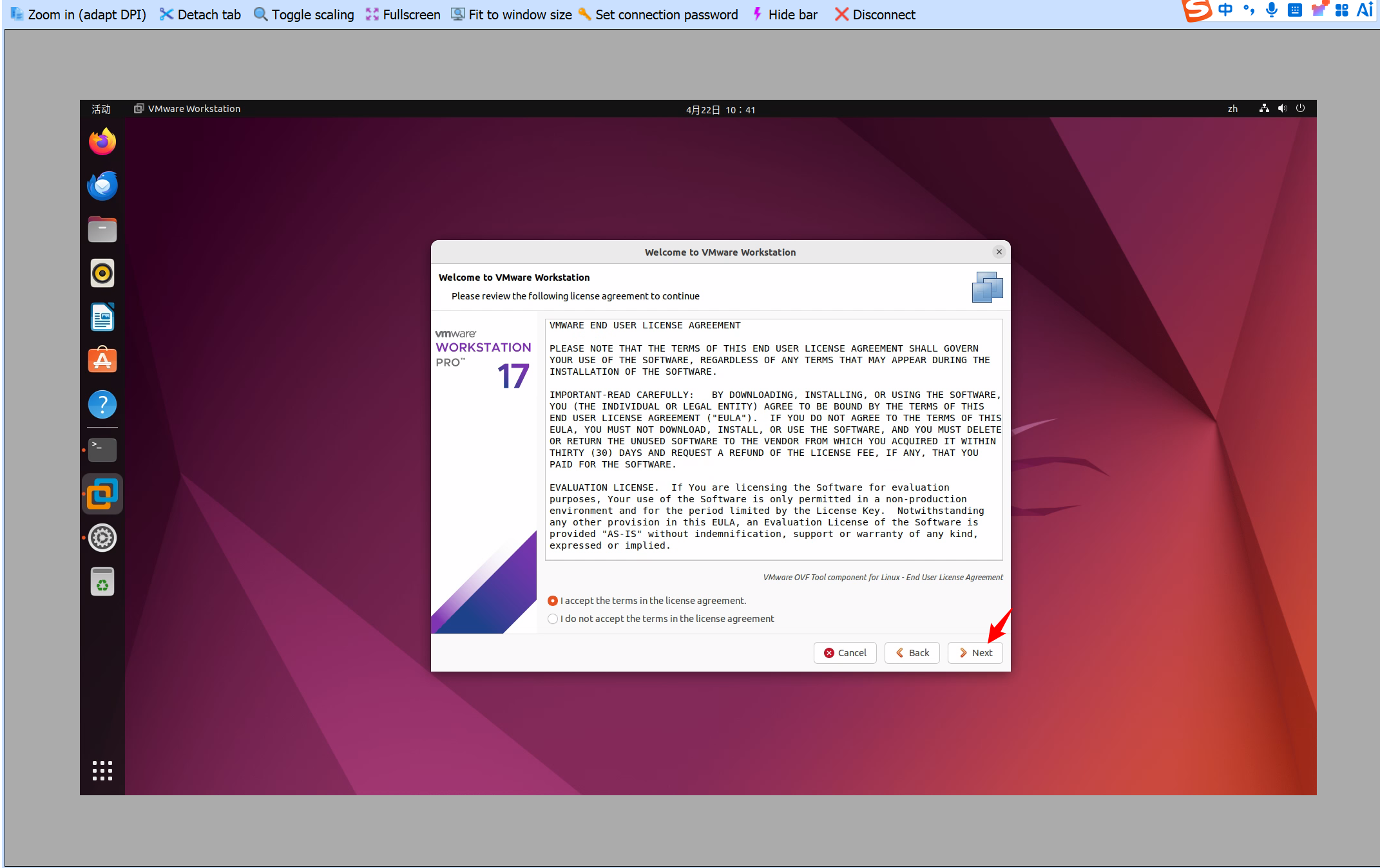Open the Files manager dock icon
This screenshot has width=1380, height=868.
[102, 230]
